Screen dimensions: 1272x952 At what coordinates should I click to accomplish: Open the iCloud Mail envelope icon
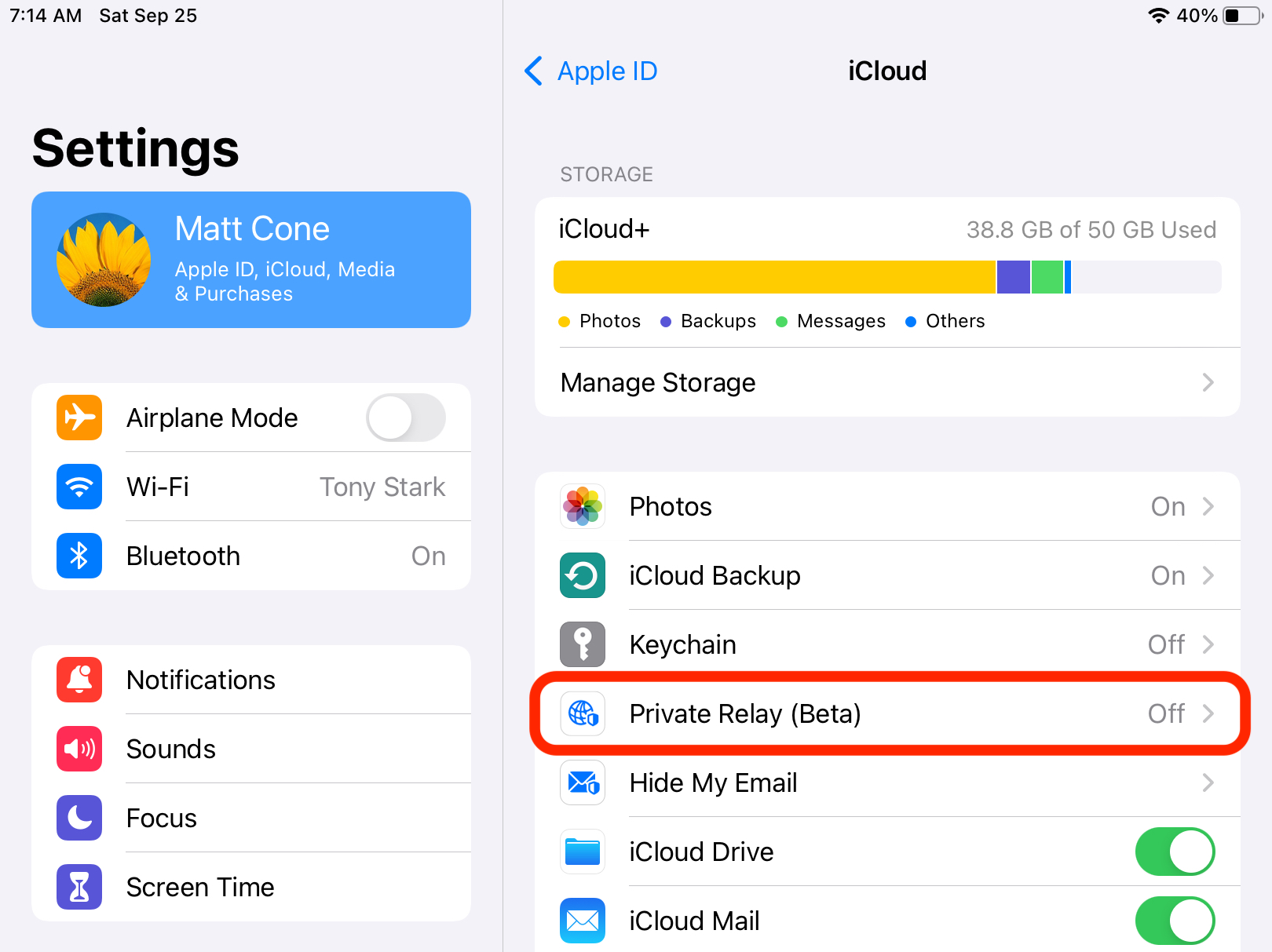point(582,921)
